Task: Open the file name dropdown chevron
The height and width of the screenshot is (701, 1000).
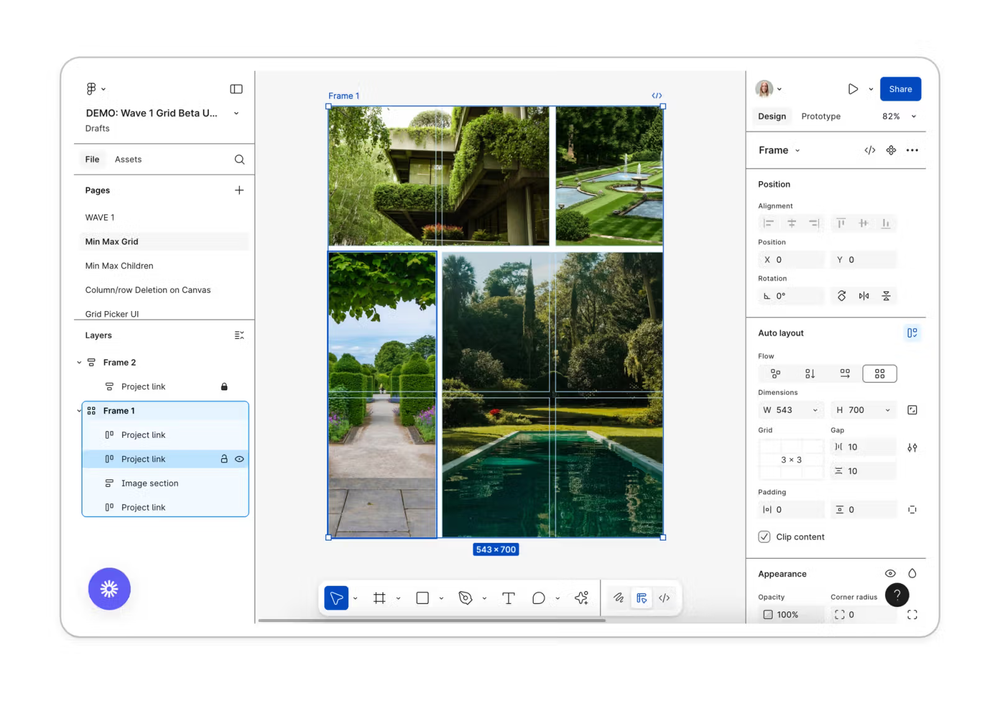Action: point(236,114)
